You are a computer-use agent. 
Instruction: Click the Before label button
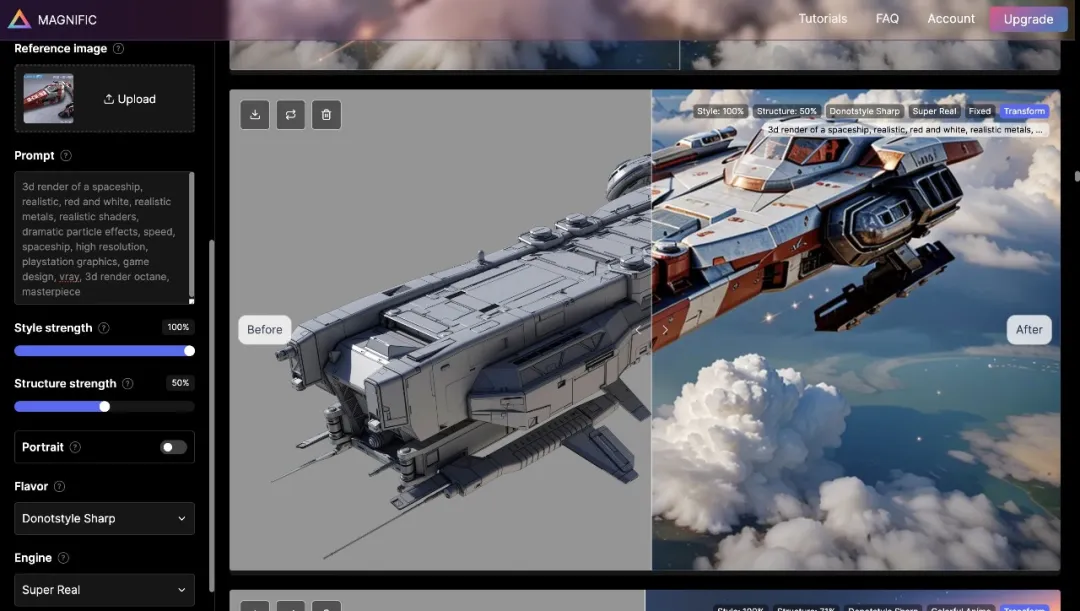pos(264,330)
